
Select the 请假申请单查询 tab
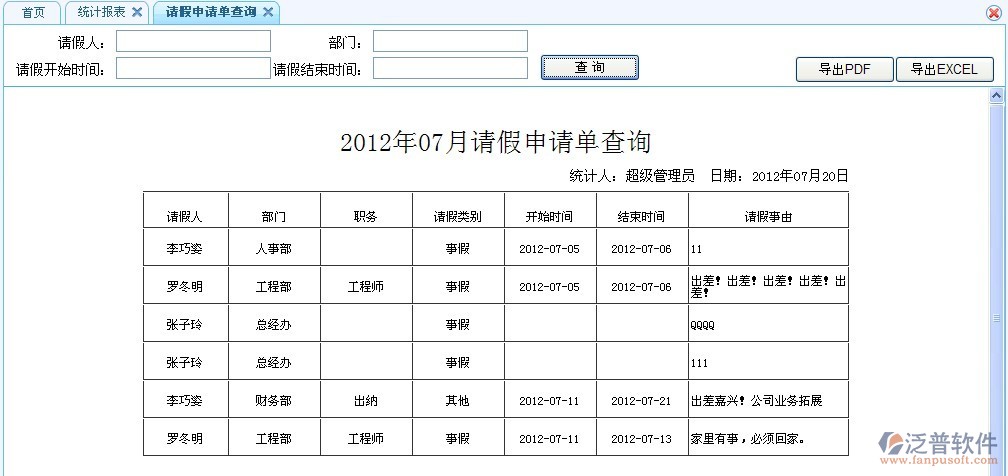[x=208, y=13]
